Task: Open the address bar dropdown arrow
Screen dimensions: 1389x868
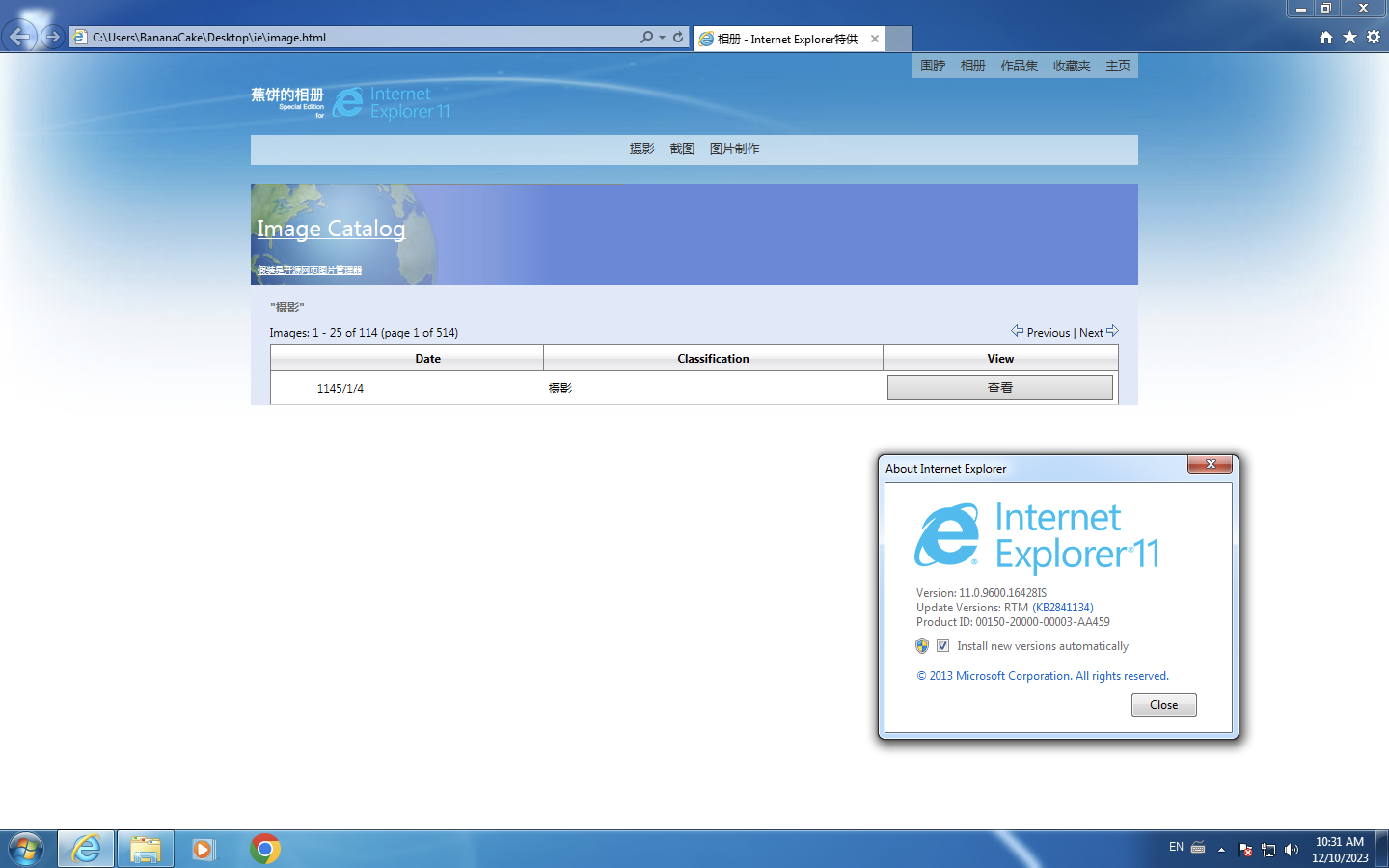Action: [662, 37]
